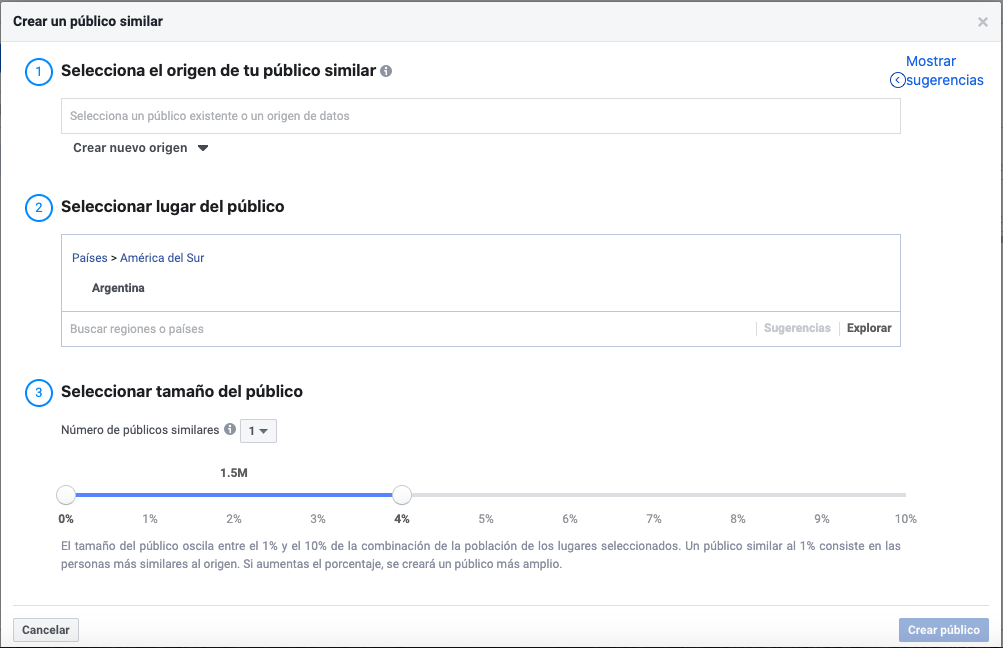The height and width of the screenshot is (648, 1003).
Task: Expand the Crear nuevo origen dropdown
Action: [x=140, y=147]
